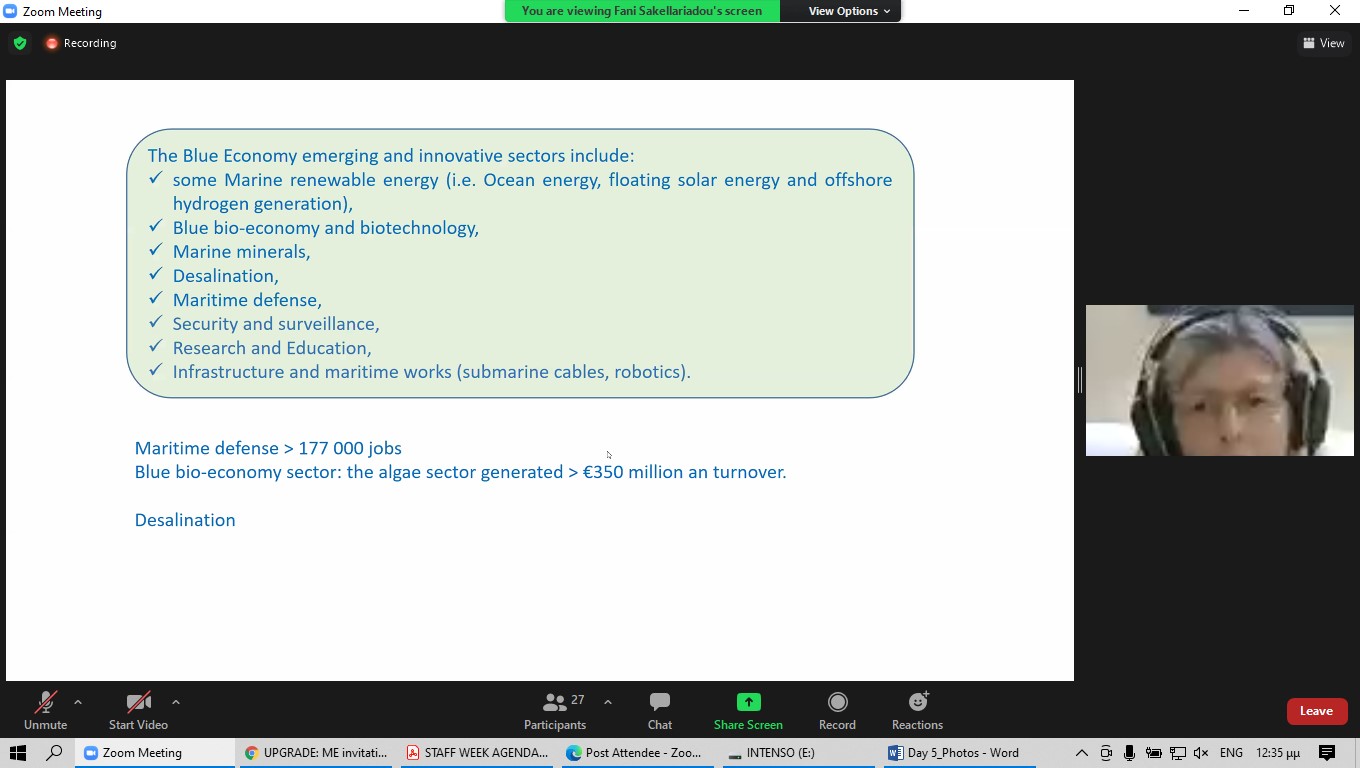The width and height of the screenshot is (1360, 768).
Task: Open the Participants panel
Action: coord(555,711)
